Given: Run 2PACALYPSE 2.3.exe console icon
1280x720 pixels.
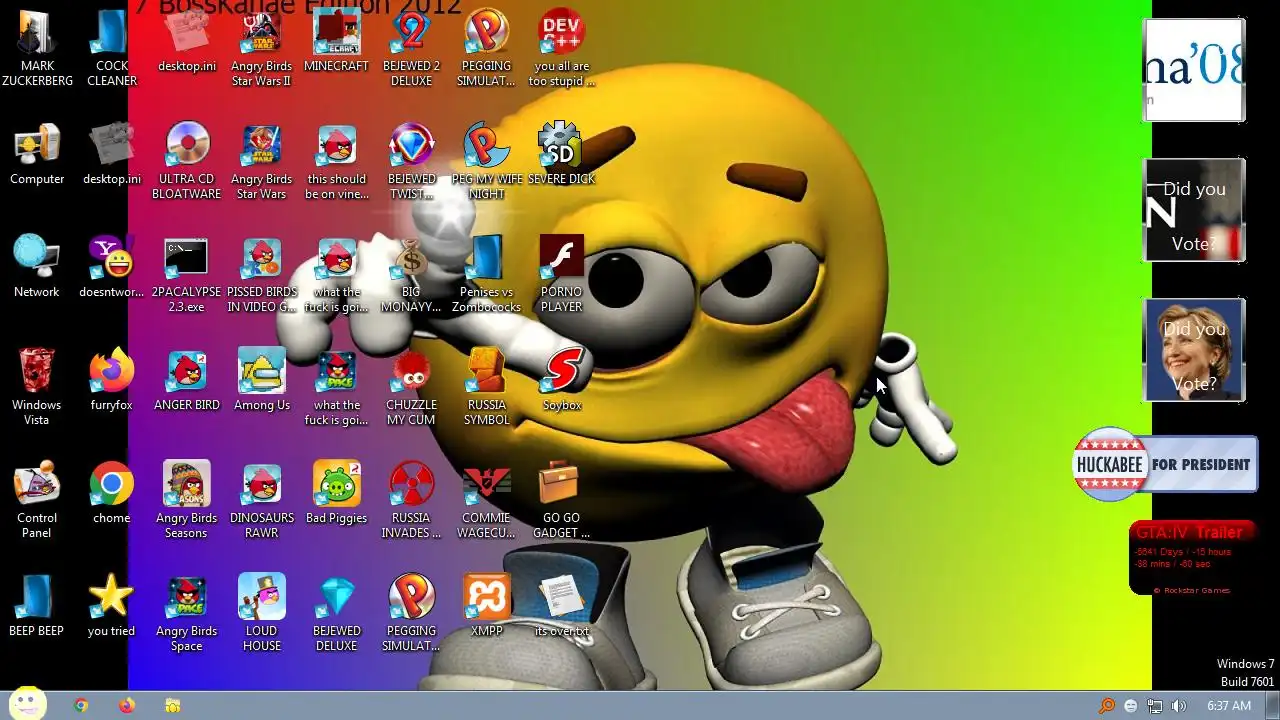Looking at the screenshot, I should coord(187,274).
